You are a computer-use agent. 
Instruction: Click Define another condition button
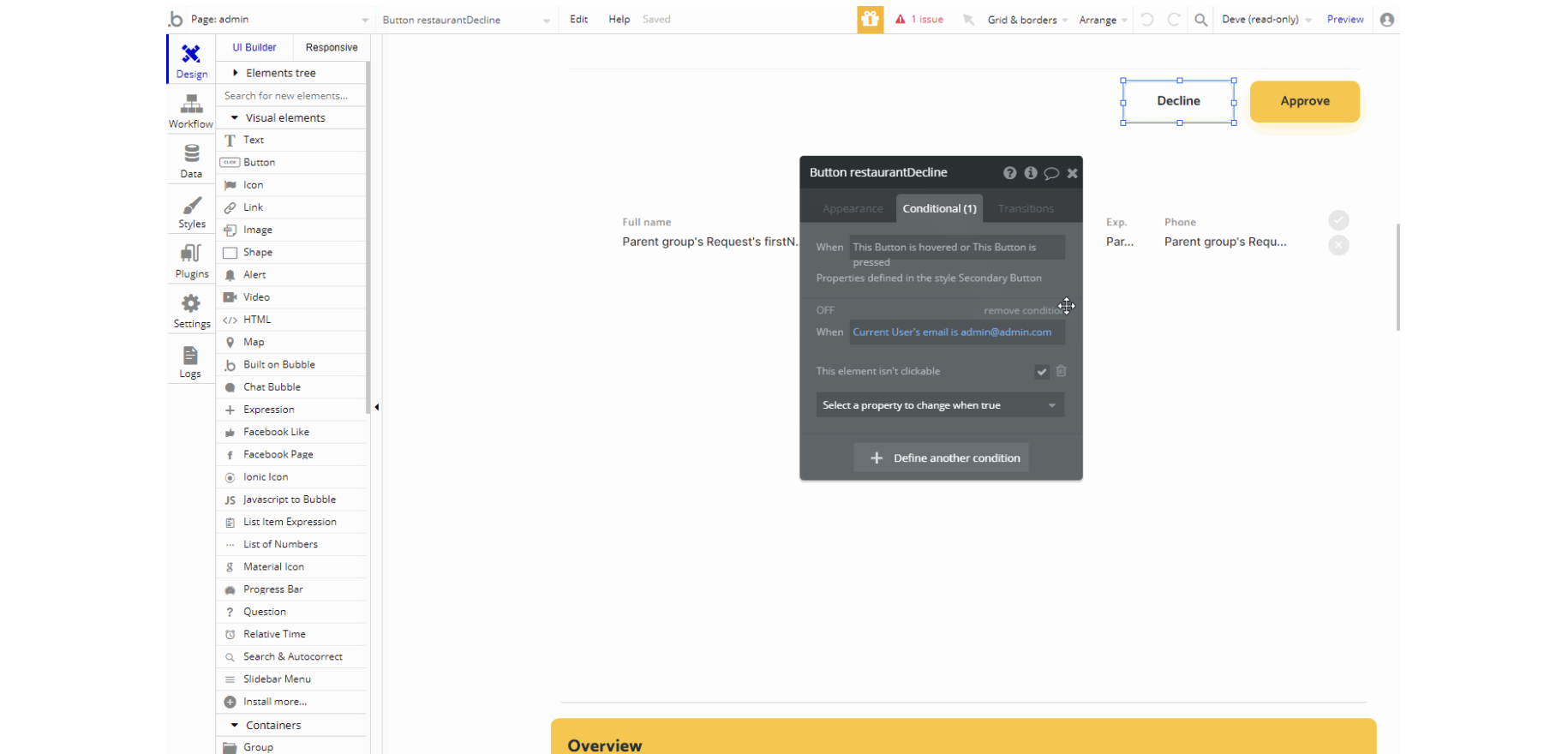point(941,458)
